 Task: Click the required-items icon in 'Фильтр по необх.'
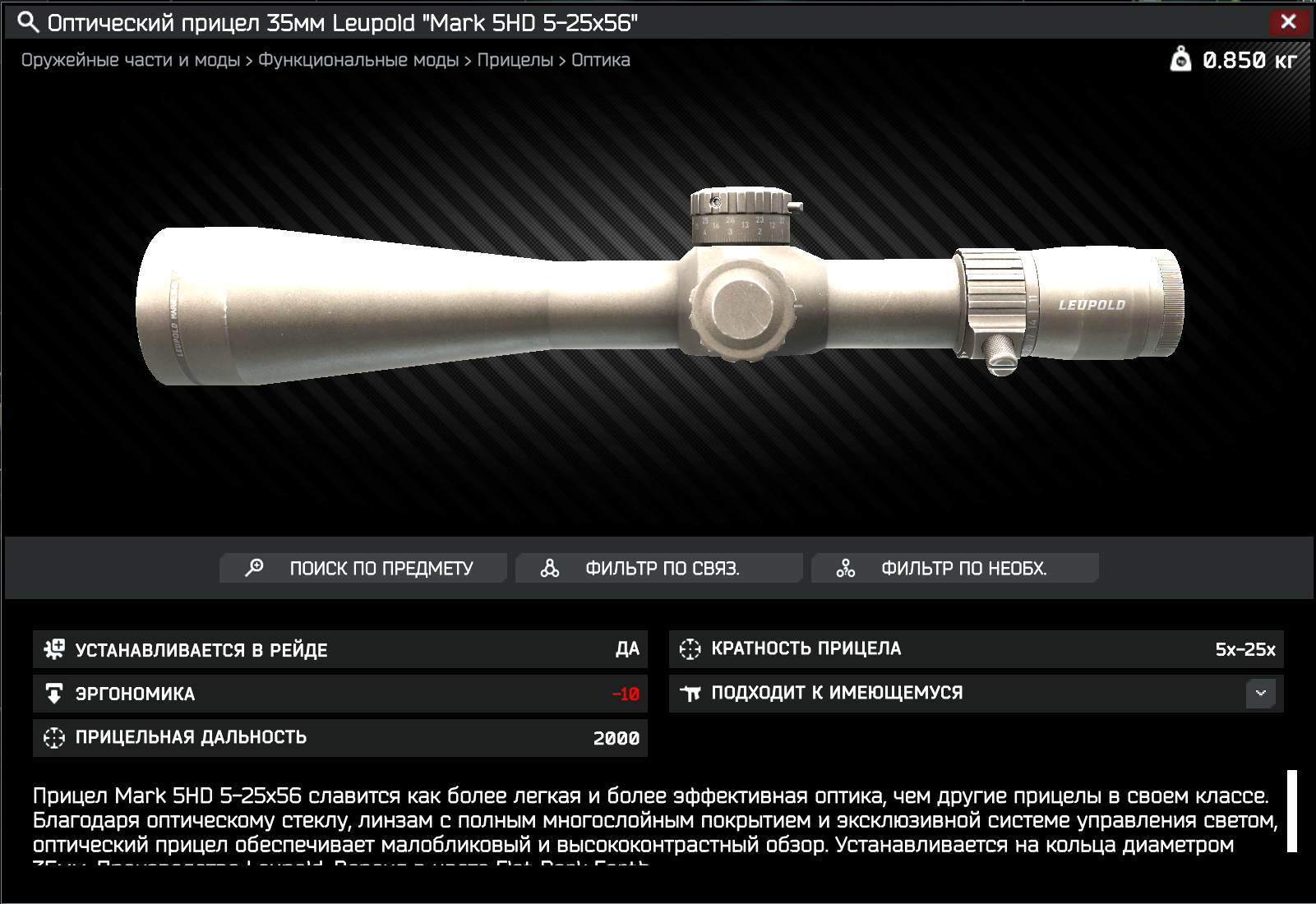(x=846, y=568)
